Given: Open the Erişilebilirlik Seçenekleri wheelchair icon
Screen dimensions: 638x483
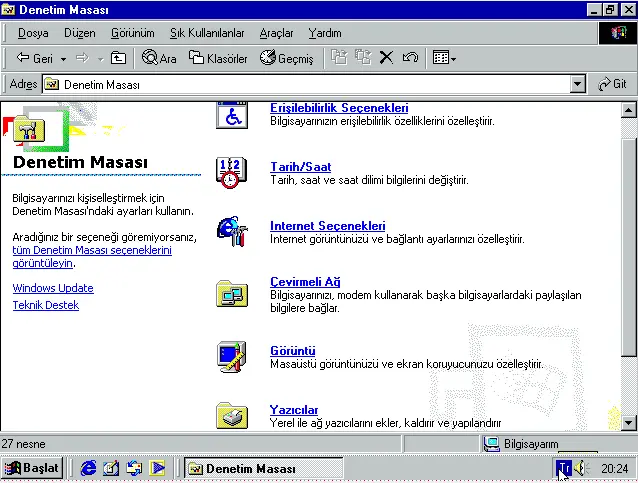Looking at the screenshot, I should tap(232, 116).
